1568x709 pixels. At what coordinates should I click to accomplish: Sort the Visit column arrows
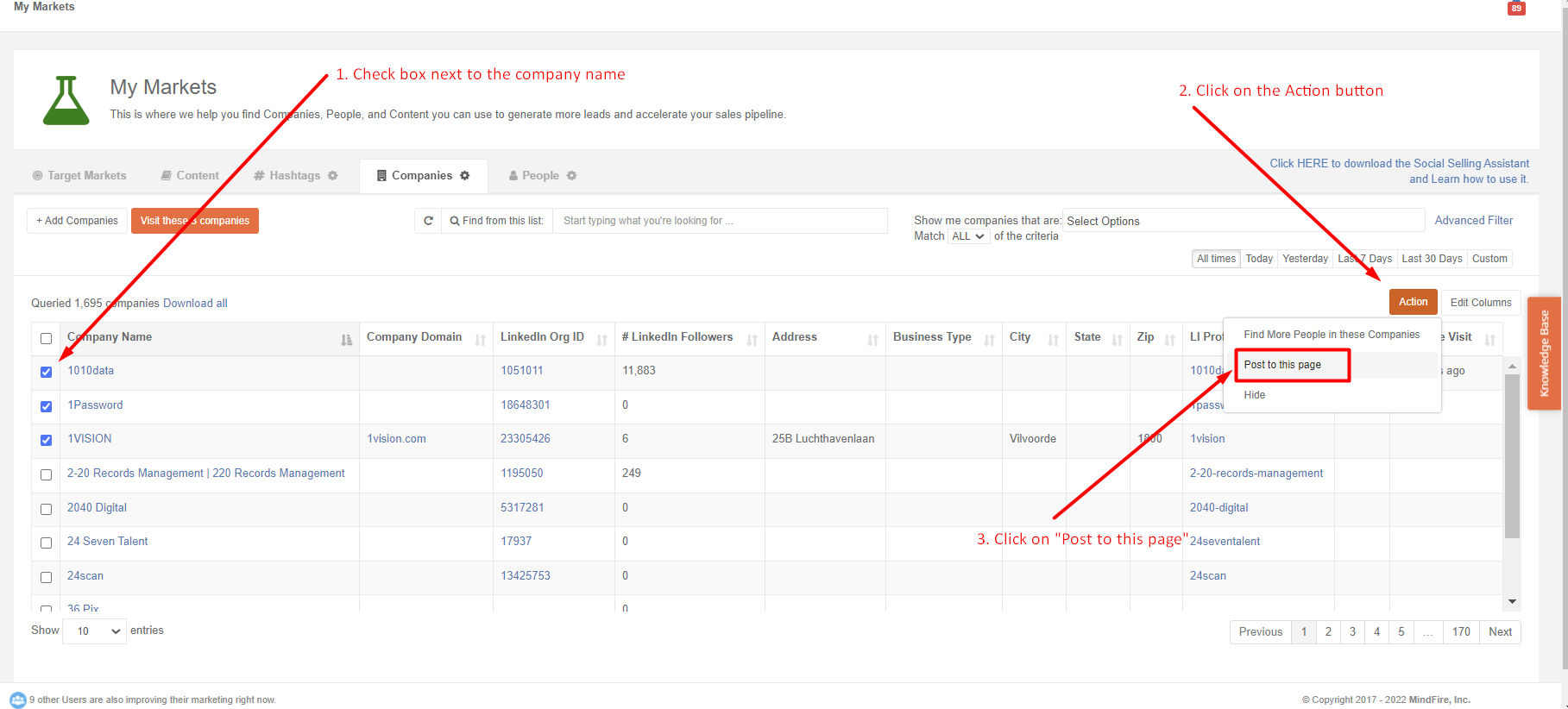tap(1490, 340)
